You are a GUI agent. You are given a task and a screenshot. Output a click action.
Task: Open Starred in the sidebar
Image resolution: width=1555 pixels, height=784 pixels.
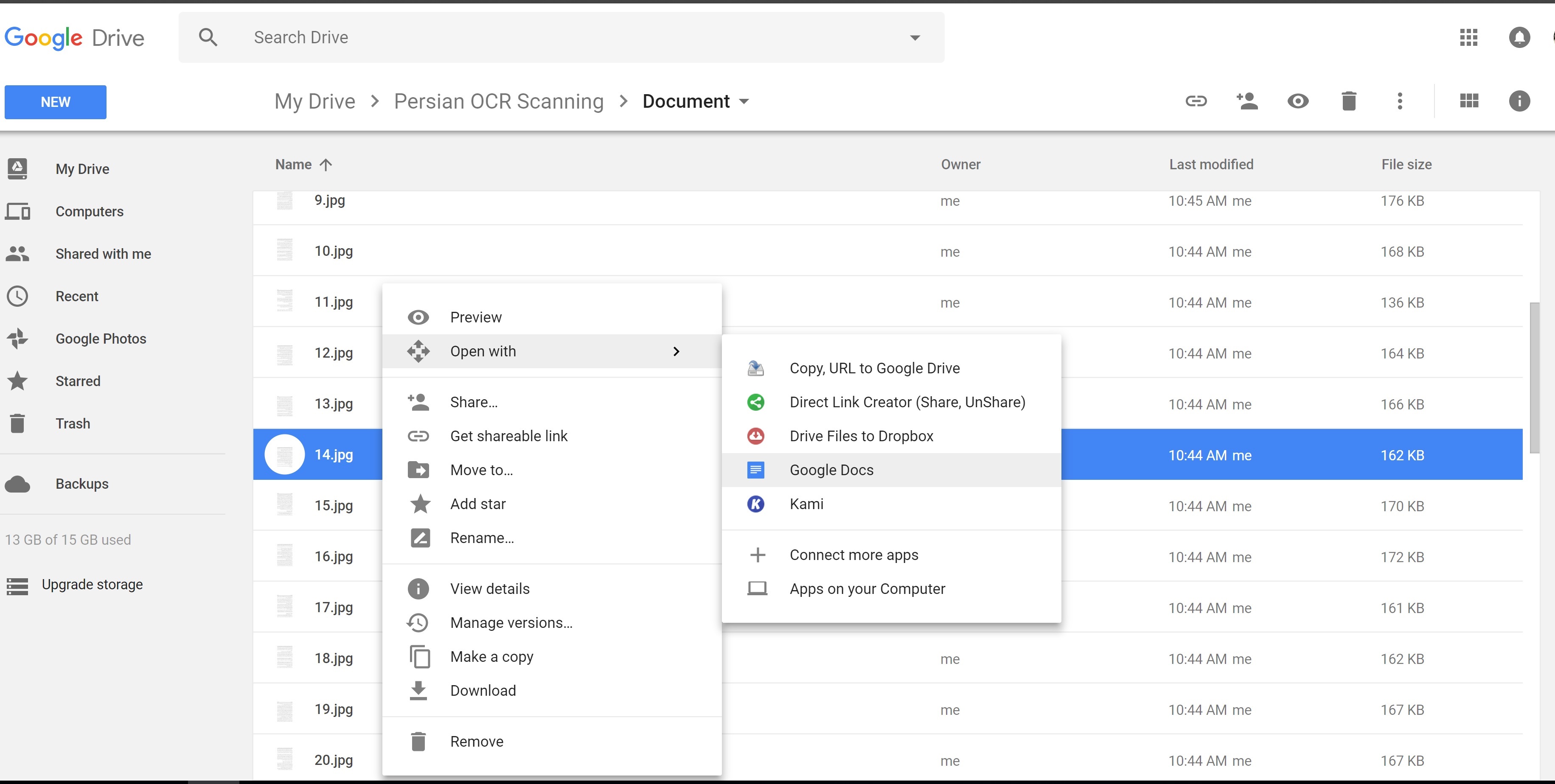click(x=78, y=381)
